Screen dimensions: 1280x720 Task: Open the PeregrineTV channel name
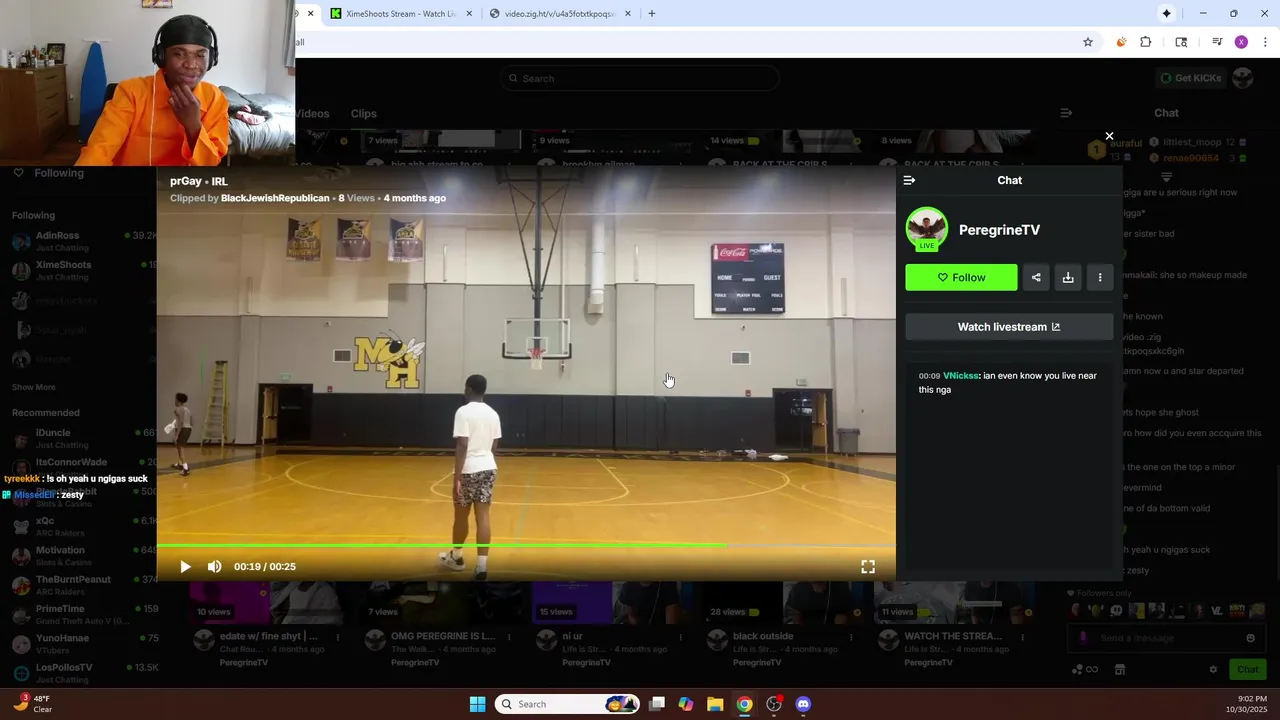tap(999, 230)
